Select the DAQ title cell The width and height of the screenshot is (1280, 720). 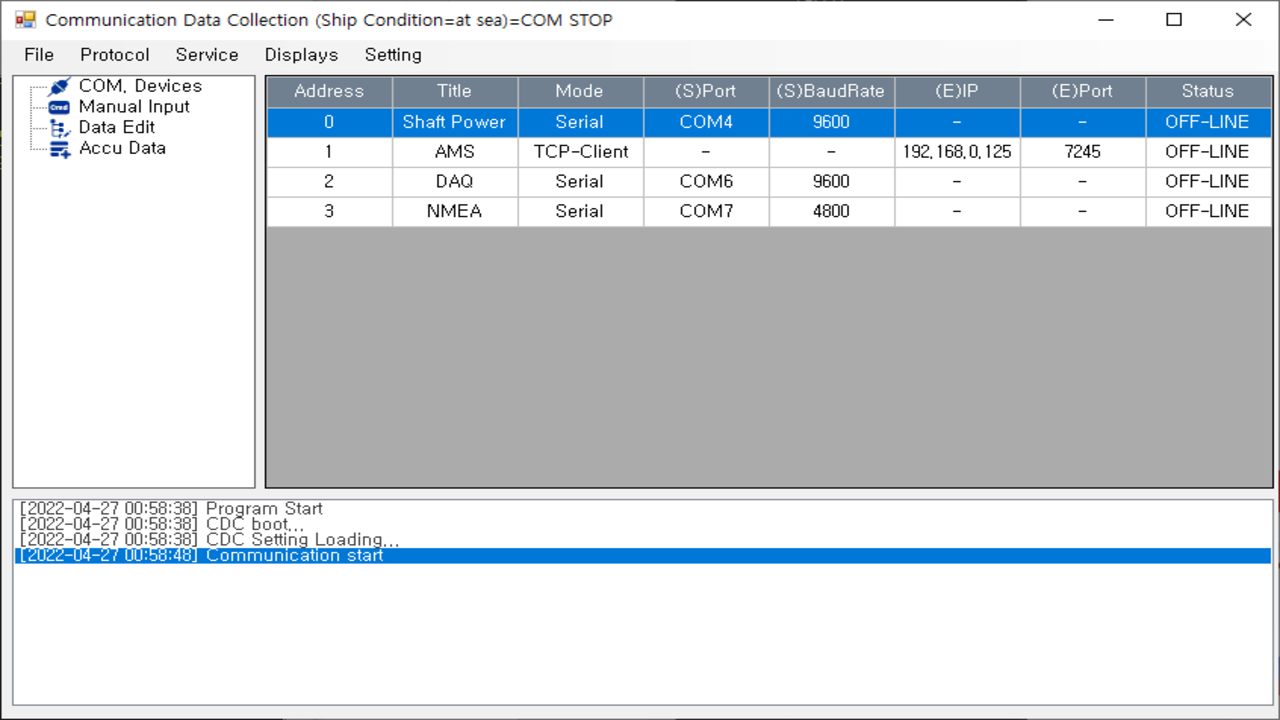[455, 182]
